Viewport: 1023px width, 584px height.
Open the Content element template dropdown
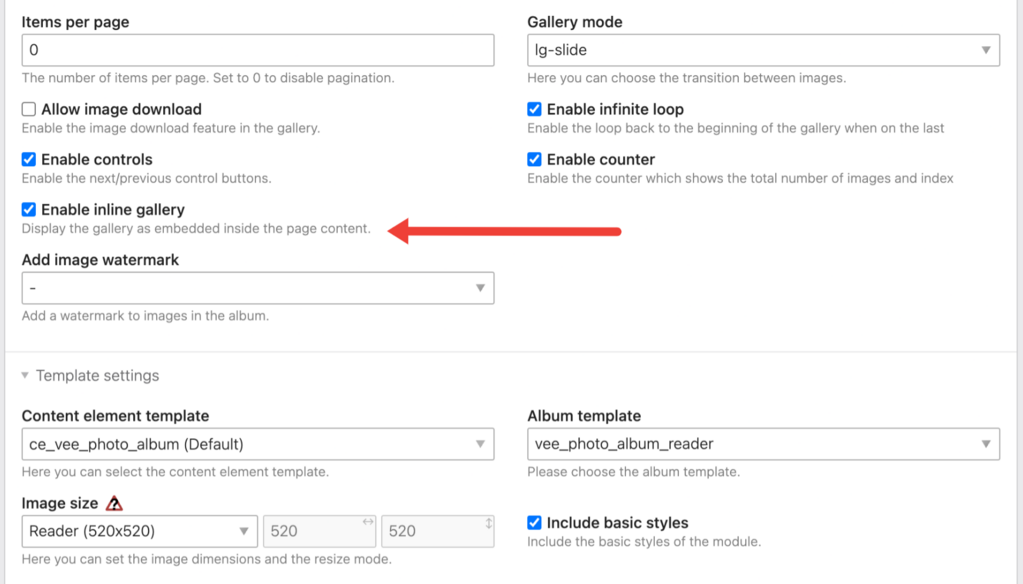[257, 443]
